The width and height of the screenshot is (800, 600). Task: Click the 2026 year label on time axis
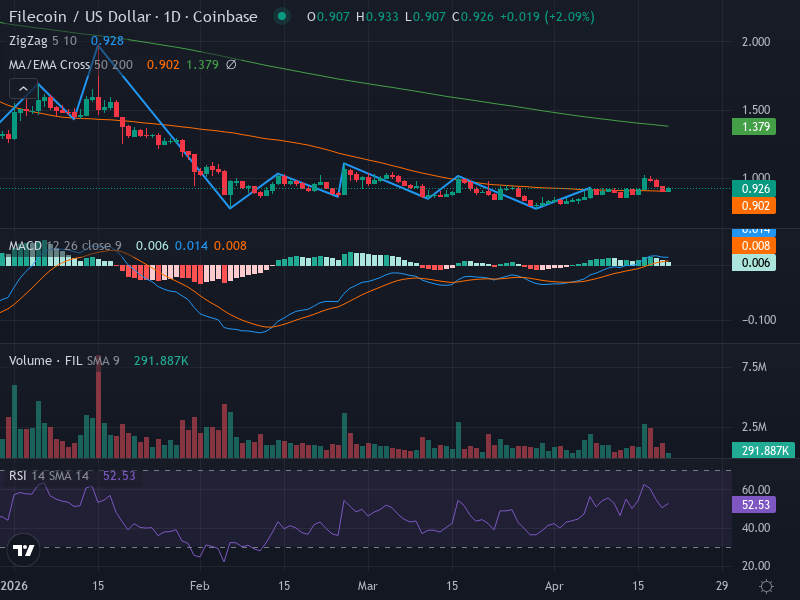[14, 586]
